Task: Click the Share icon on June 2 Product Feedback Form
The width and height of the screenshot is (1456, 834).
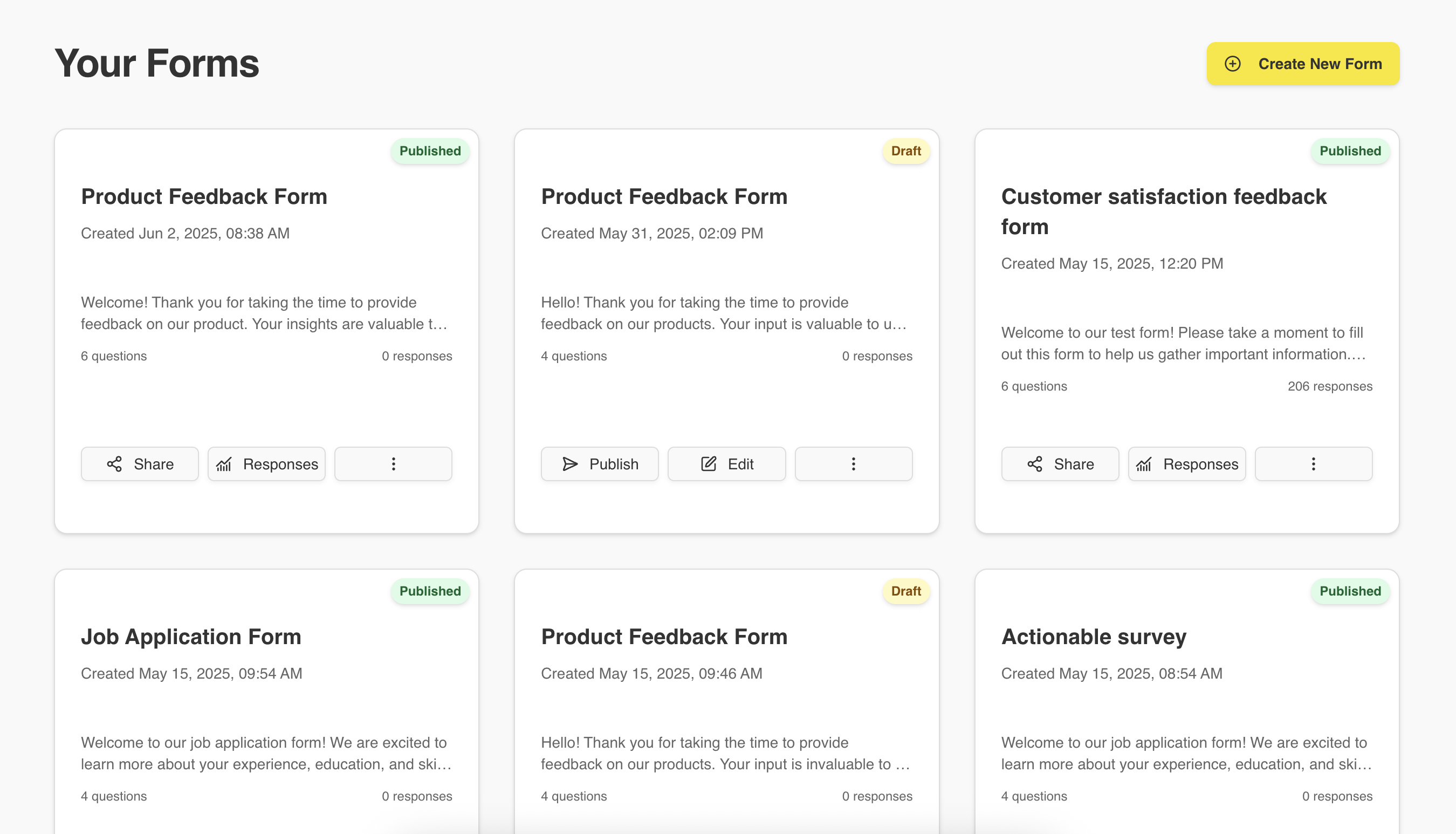Action: [114, 464]
